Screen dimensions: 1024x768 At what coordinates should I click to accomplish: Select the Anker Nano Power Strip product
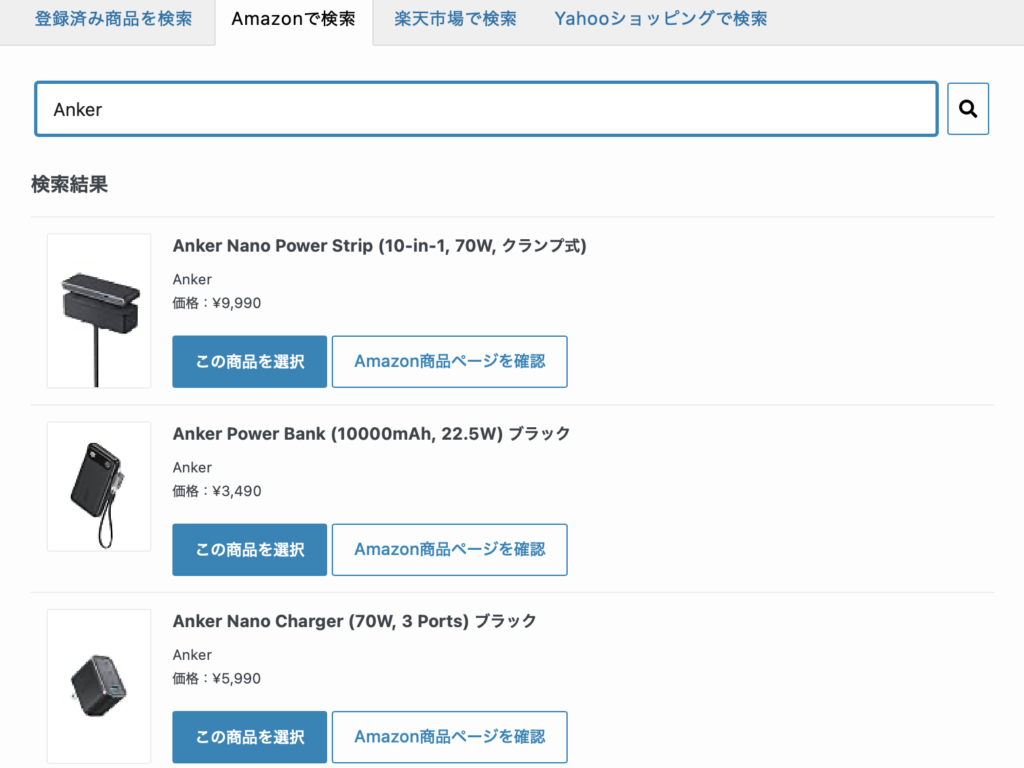249,362
